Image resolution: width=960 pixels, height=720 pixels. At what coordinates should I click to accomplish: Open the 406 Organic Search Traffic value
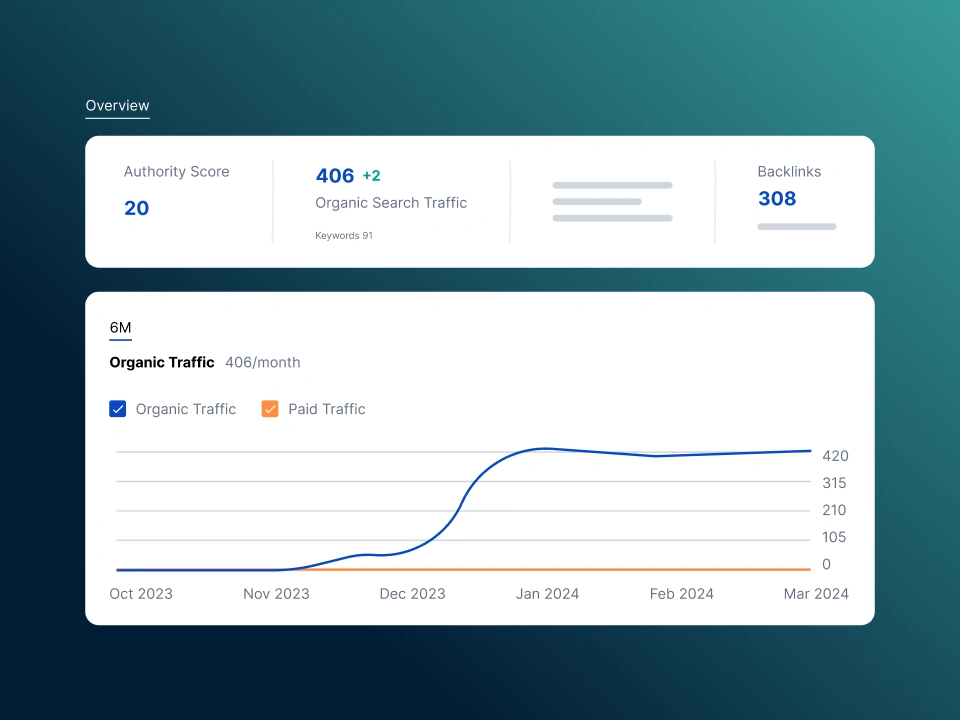click(x=335, y=176)
